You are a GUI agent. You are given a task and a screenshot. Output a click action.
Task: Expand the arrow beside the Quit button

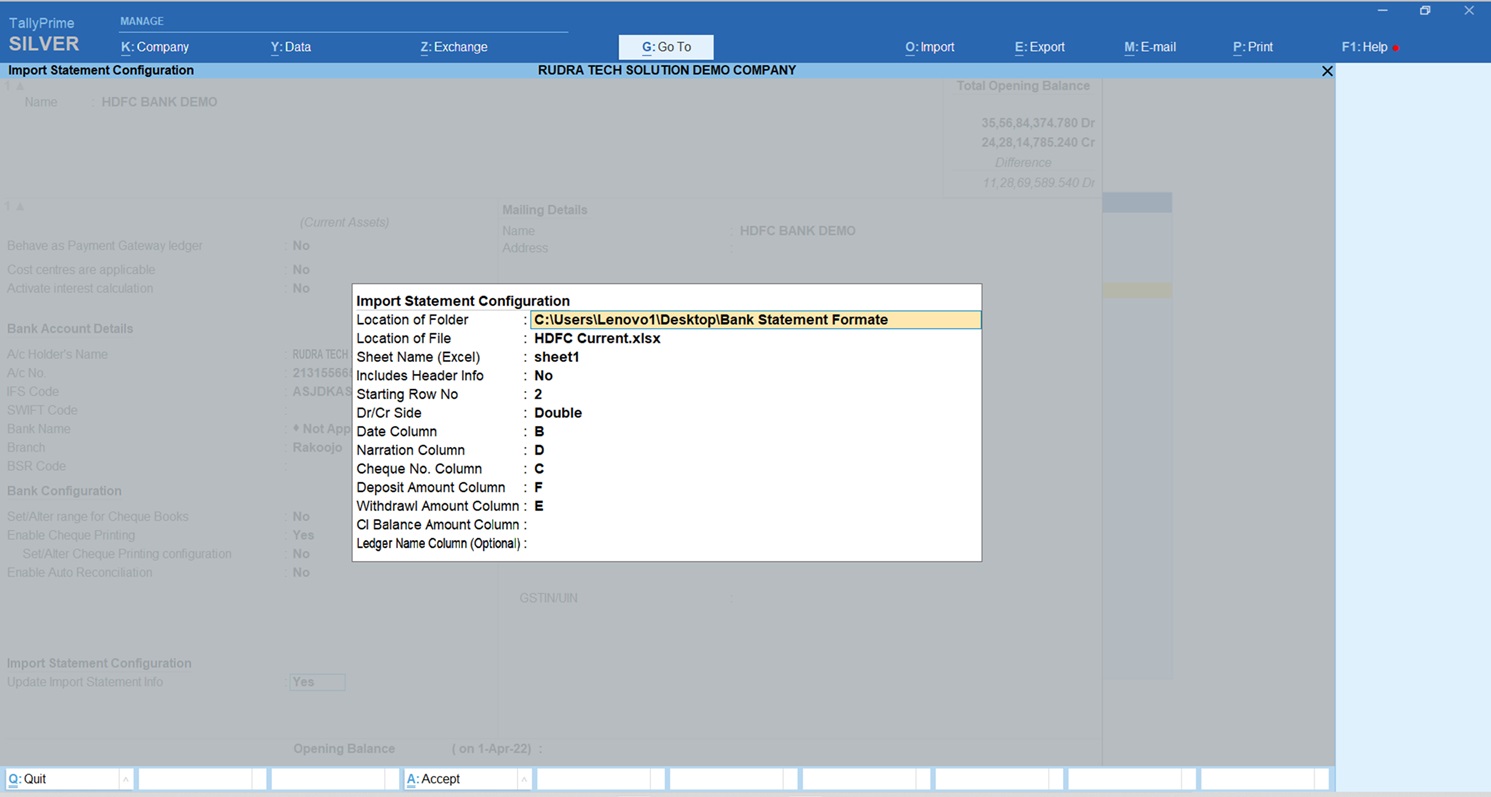tap(126, 779)
